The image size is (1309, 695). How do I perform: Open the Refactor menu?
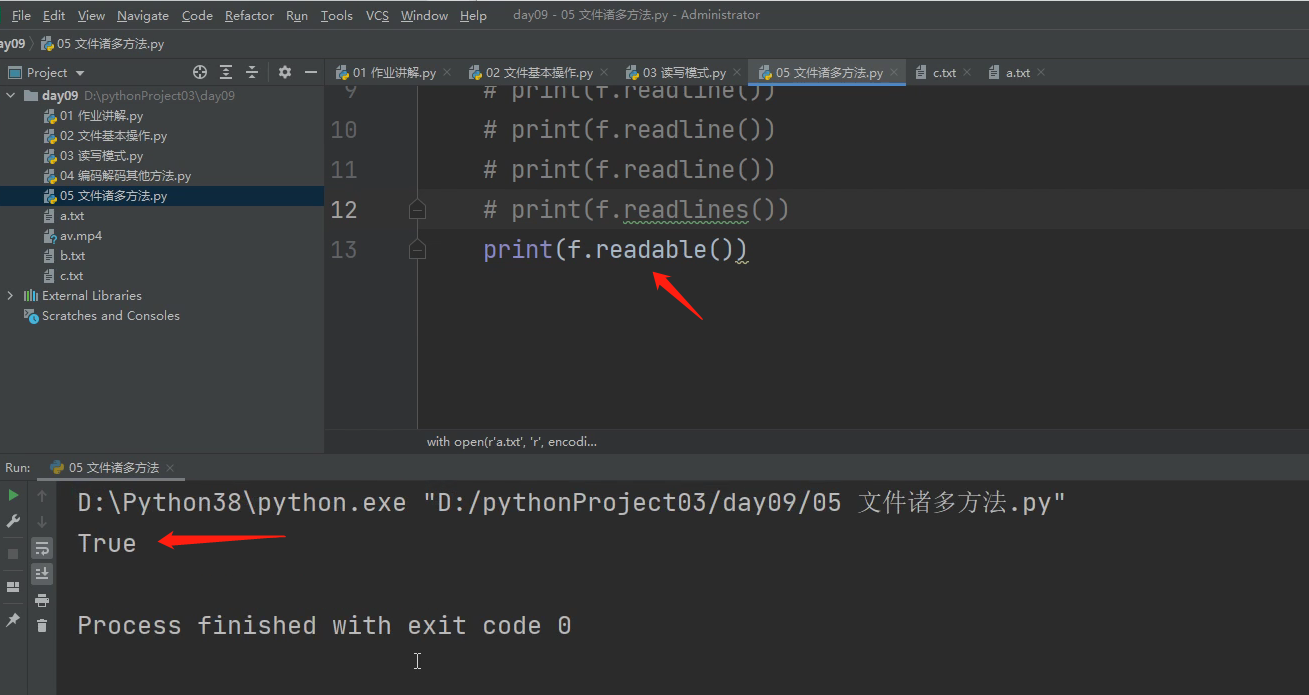click(x=250, y=15)
